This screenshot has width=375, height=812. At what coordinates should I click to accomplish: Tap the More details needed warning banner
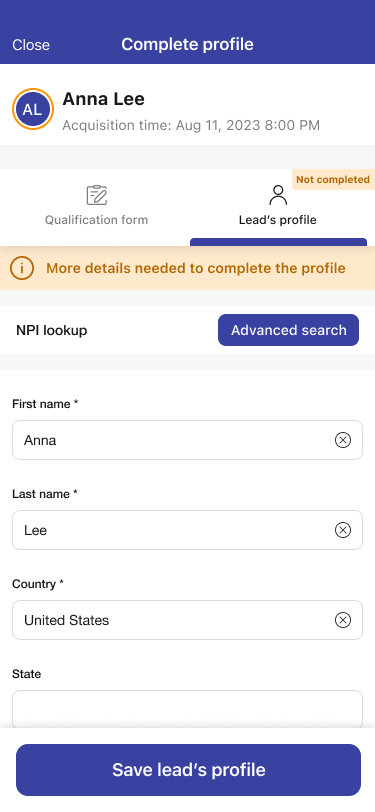tap(188, 268)
